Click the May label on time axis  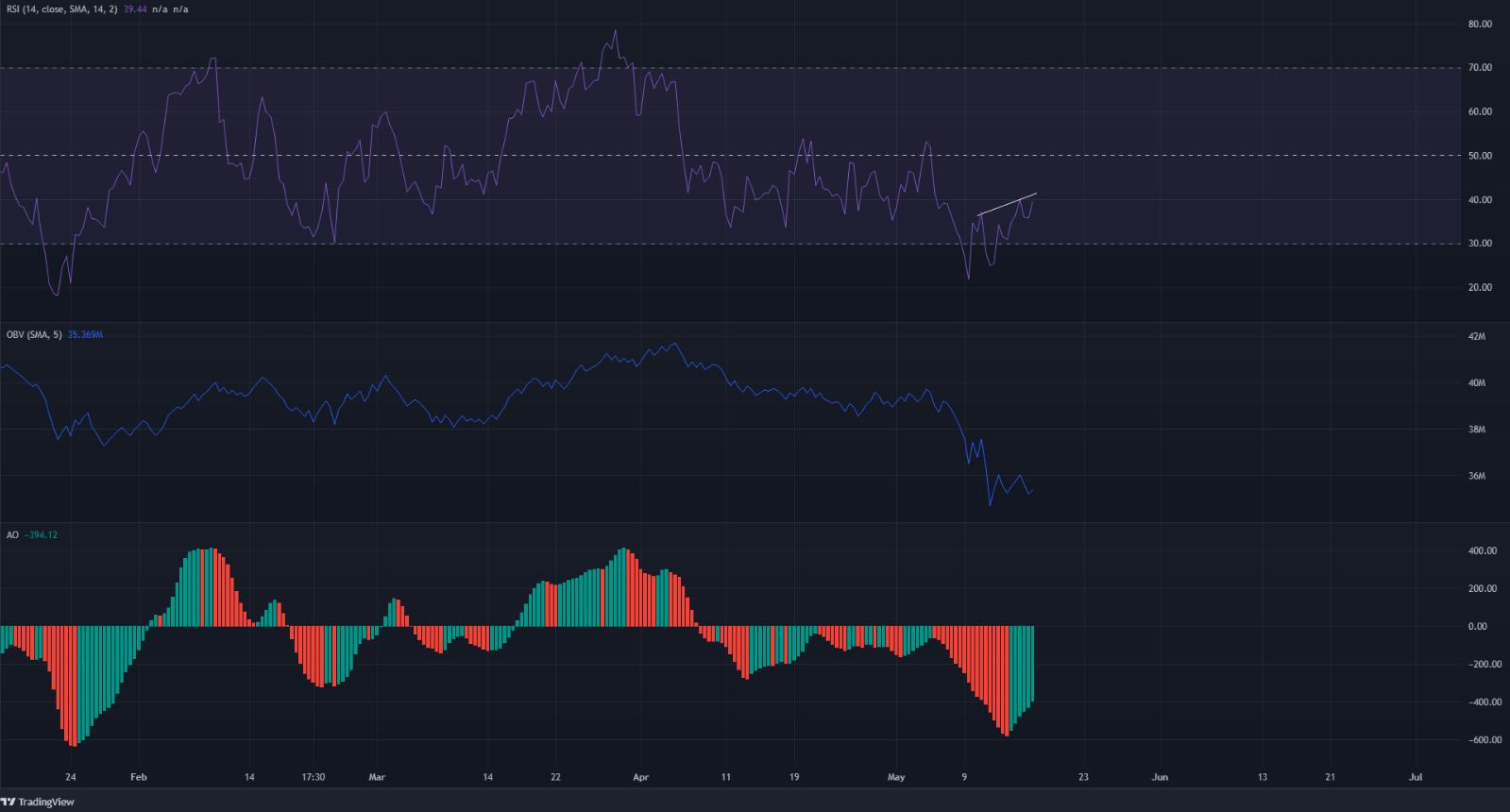click(896, 778)
